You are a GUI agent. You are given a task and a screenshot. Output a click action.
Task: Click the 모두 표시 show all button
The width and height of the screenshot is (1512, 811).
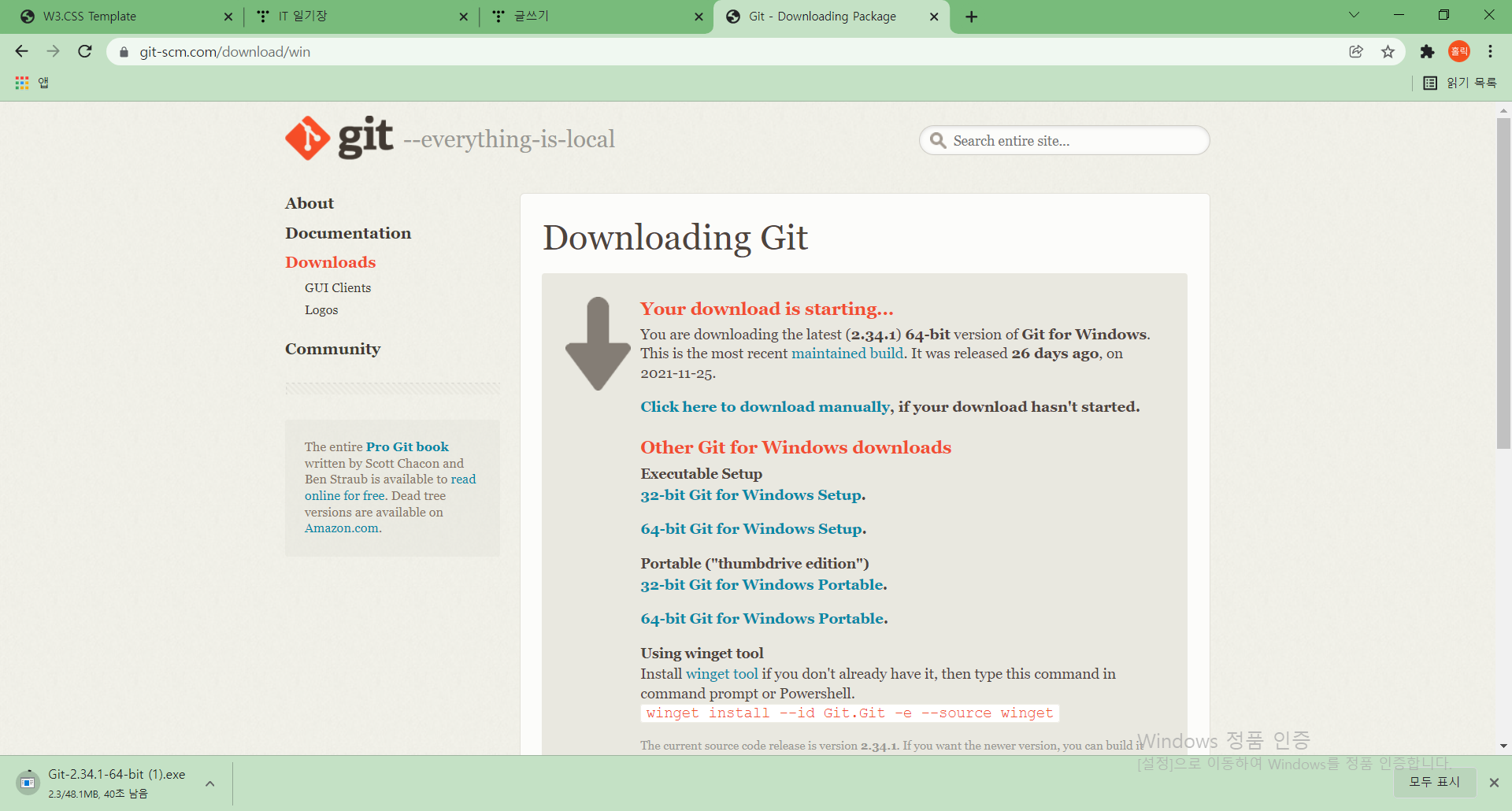click(x=1434, y=782)
